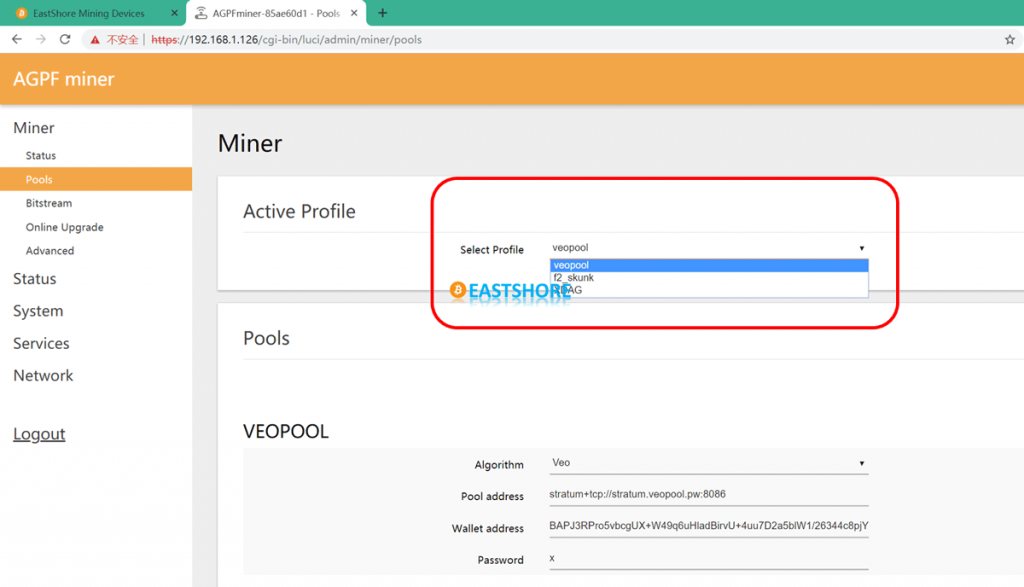The width and height of the screenshot is (1024, 587).
Task: Switch to EastShore Mining Devices tab
Action: point(88,13)
